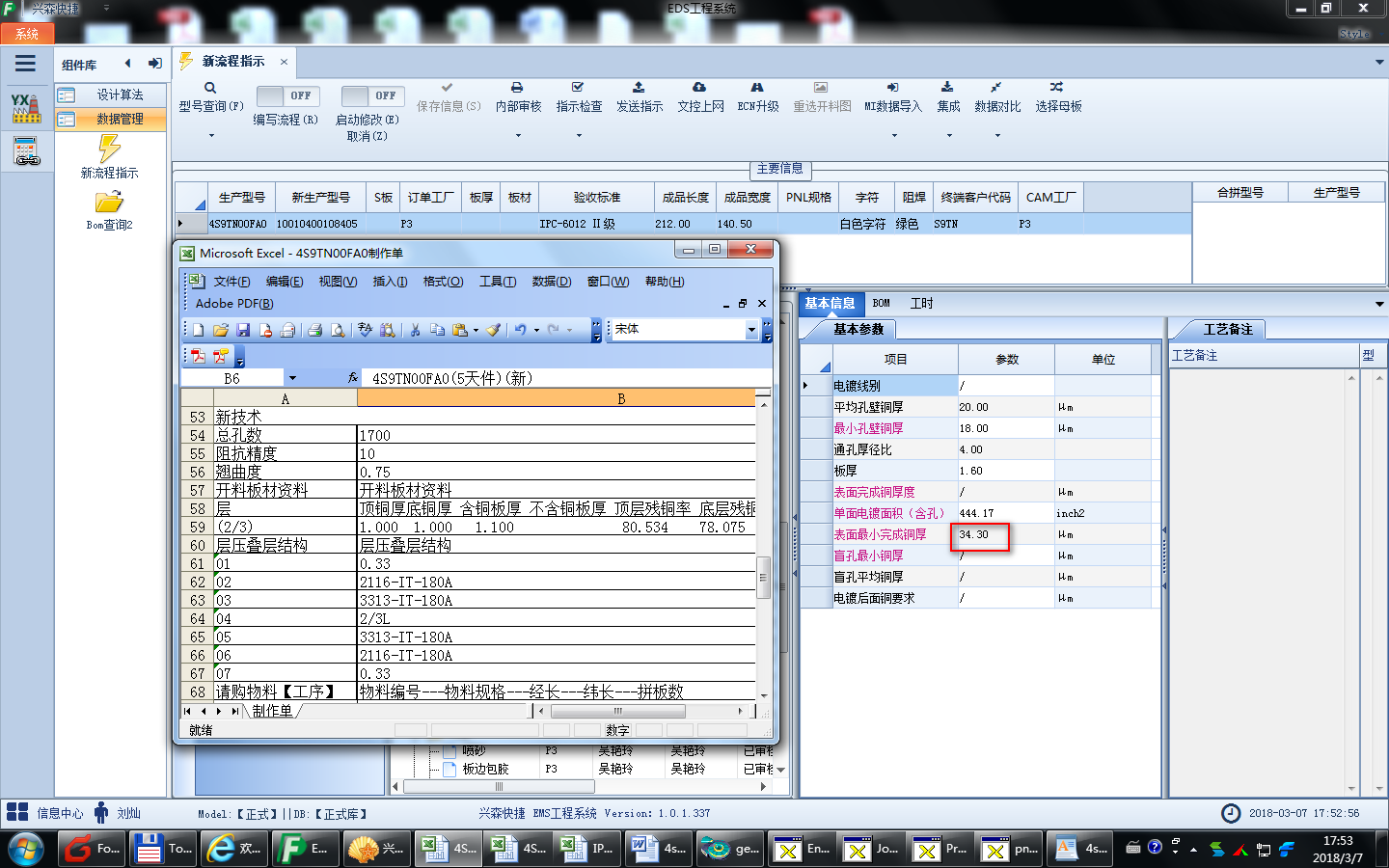Click the ECN升级 icon
This screenshot has height=868, width=1389.
coord(757,87)
